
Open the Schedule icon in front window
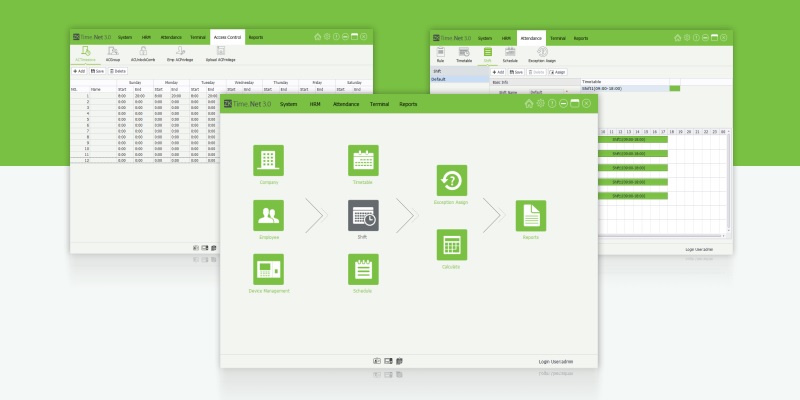(x=363, y=269)
